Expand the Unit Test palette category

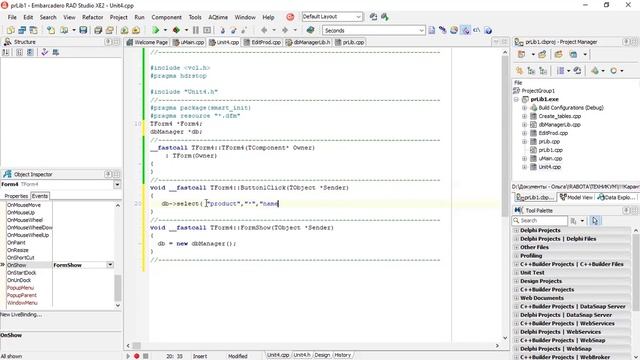[x=516, y=273]
